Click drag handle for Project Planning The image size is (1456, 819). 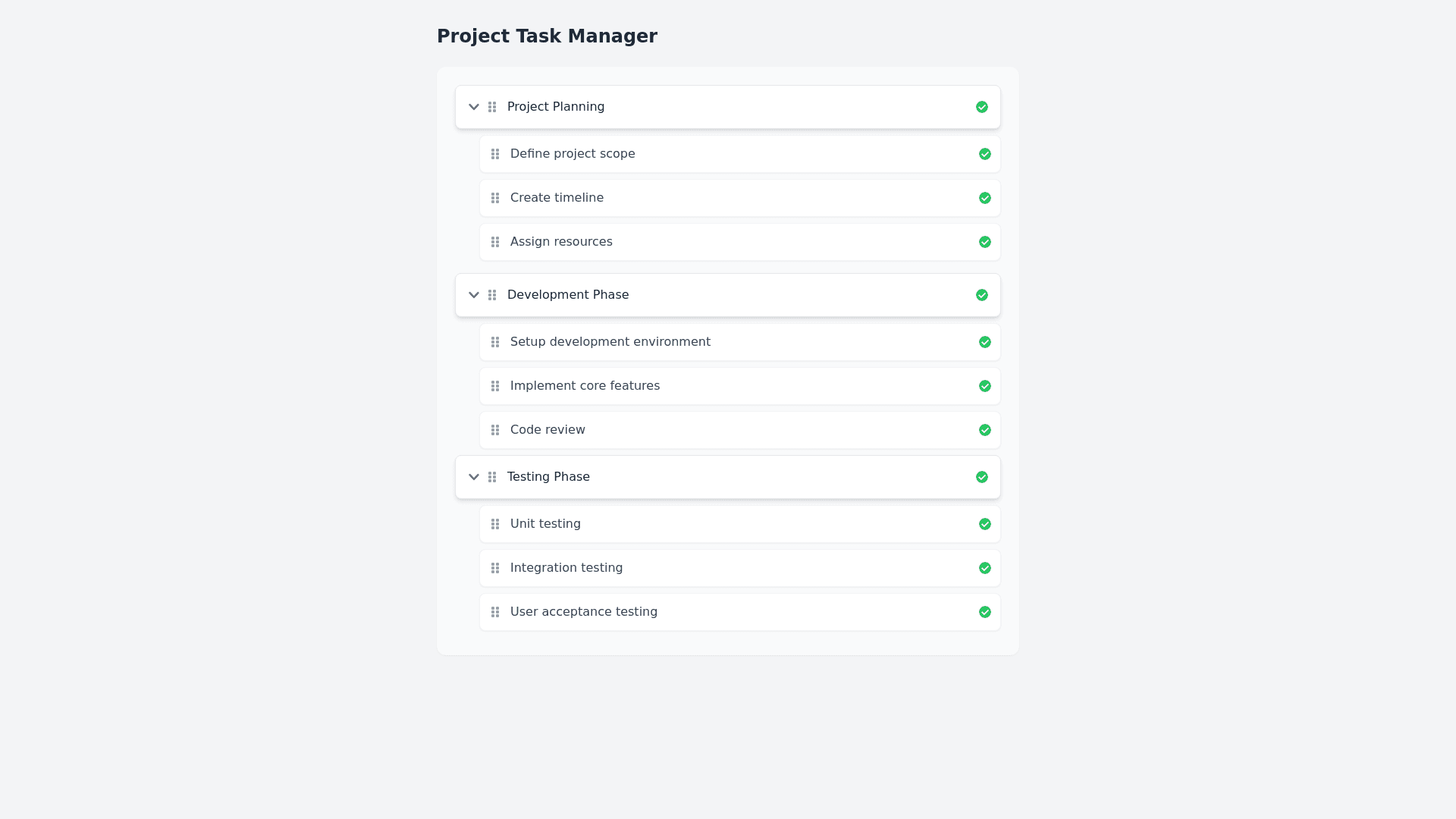[492, 107]
